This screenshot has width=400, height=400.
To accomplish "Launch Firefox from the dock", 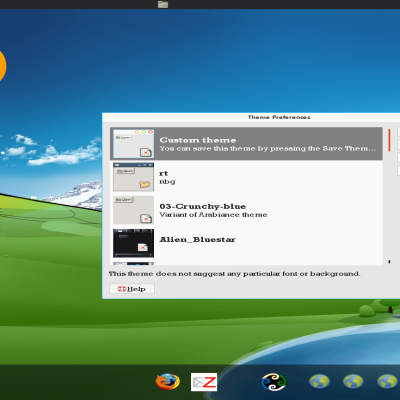I will point(168,382).
